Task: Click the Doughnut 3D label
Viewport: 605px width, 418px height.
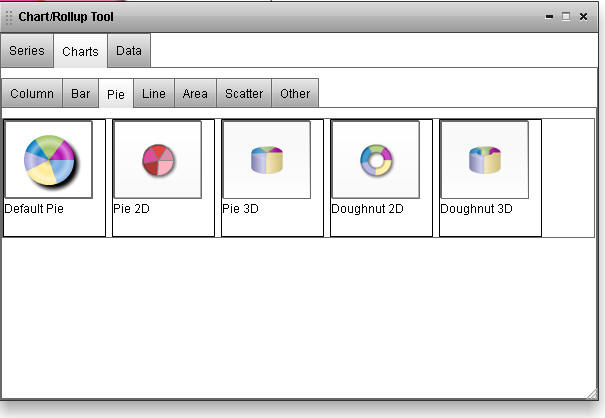Action: [x=476, y=209]
